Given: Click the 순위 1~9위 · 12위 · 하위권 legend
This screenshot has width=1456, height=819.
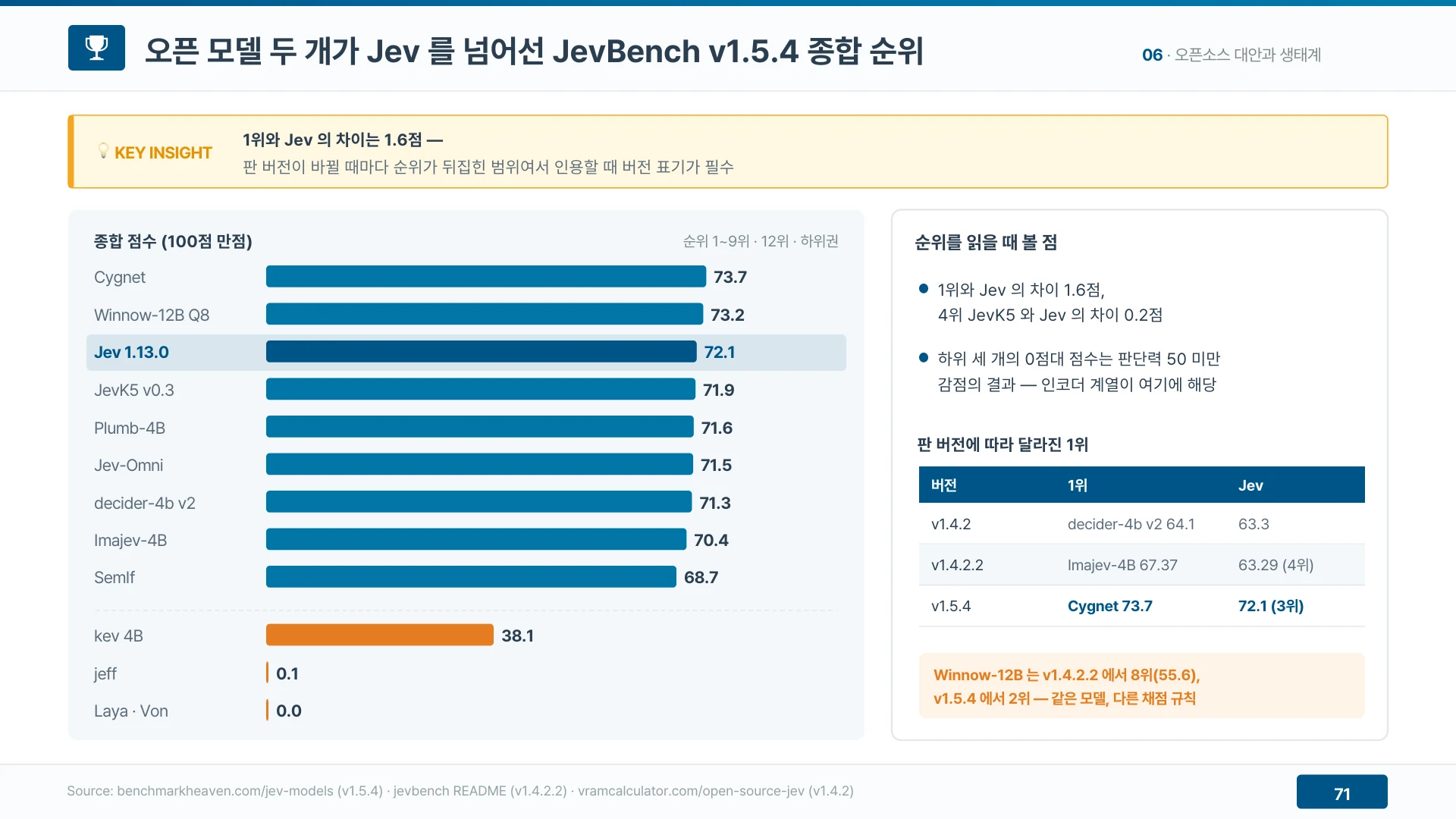Looking at the screenshot, I should click(761, 241).
